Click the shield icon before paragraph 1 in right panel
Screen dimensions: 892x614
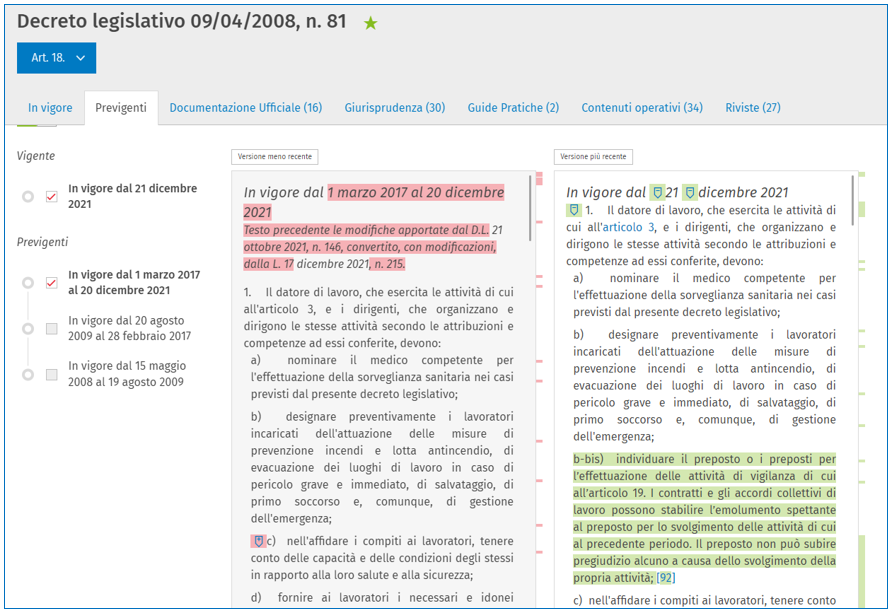point(574,211)
